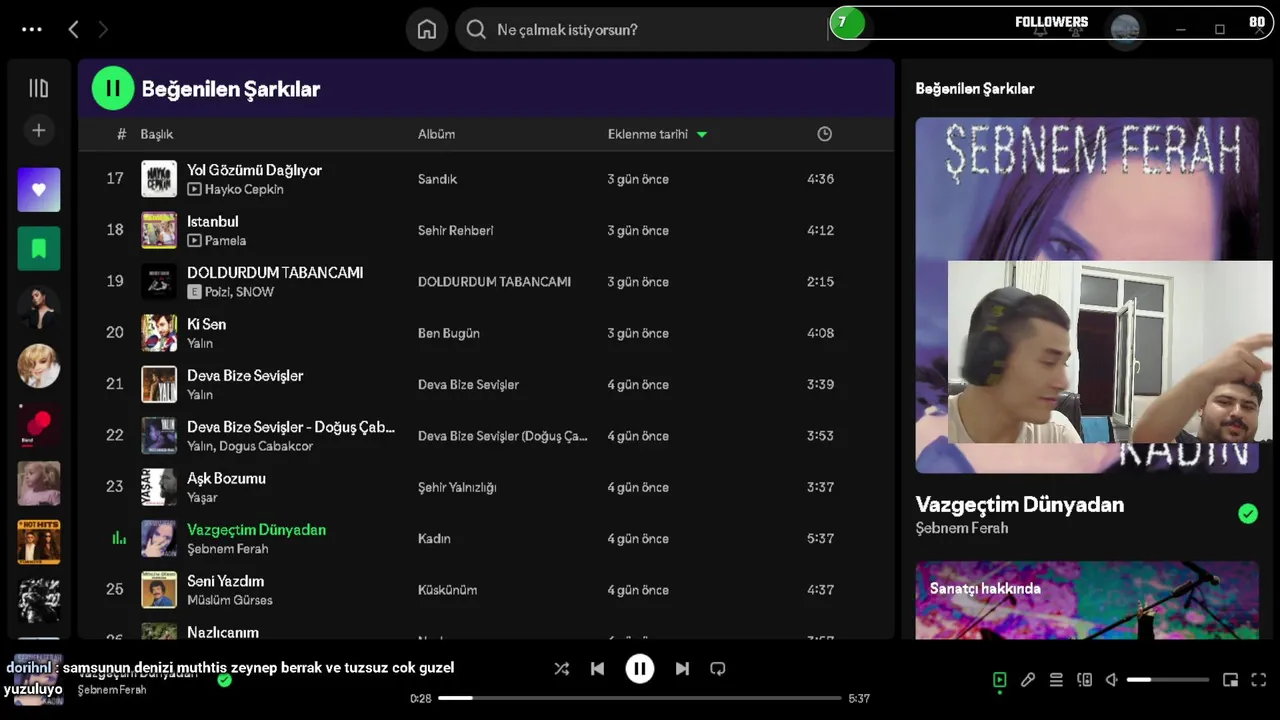
Task: Click Beğenilen Şarkılar header in right panel
Action: tap(975, 88)
